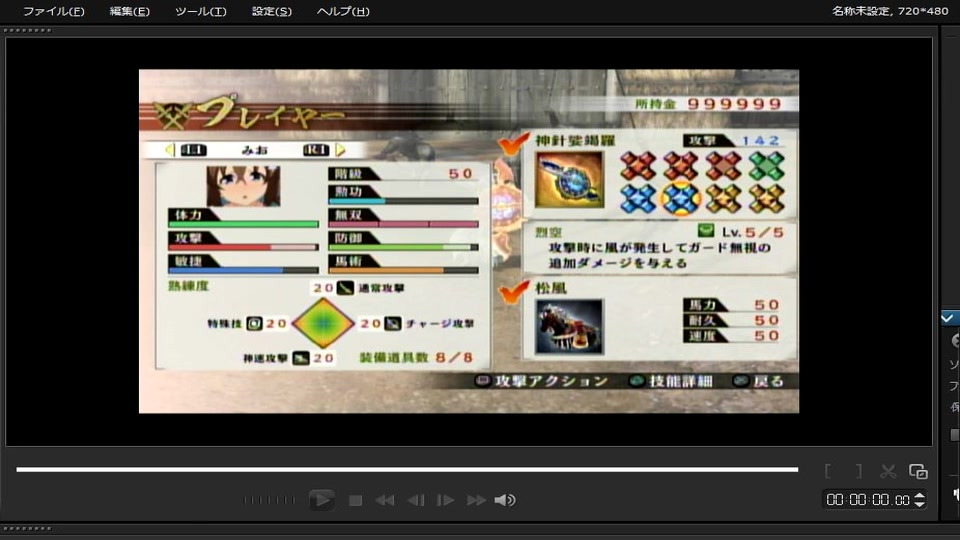Click the jog wheel tick strip
The height and width of the screenshot is (540, 960).
coord(269,500)
